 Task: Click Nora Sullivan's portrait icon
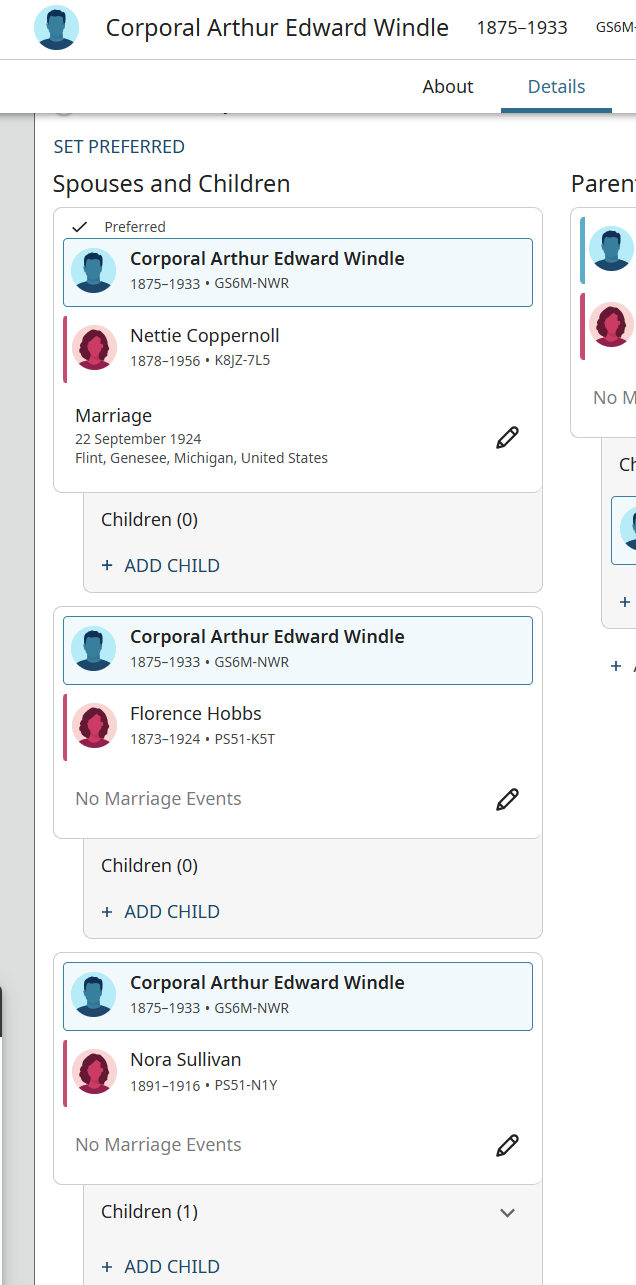pos(94,1072)
